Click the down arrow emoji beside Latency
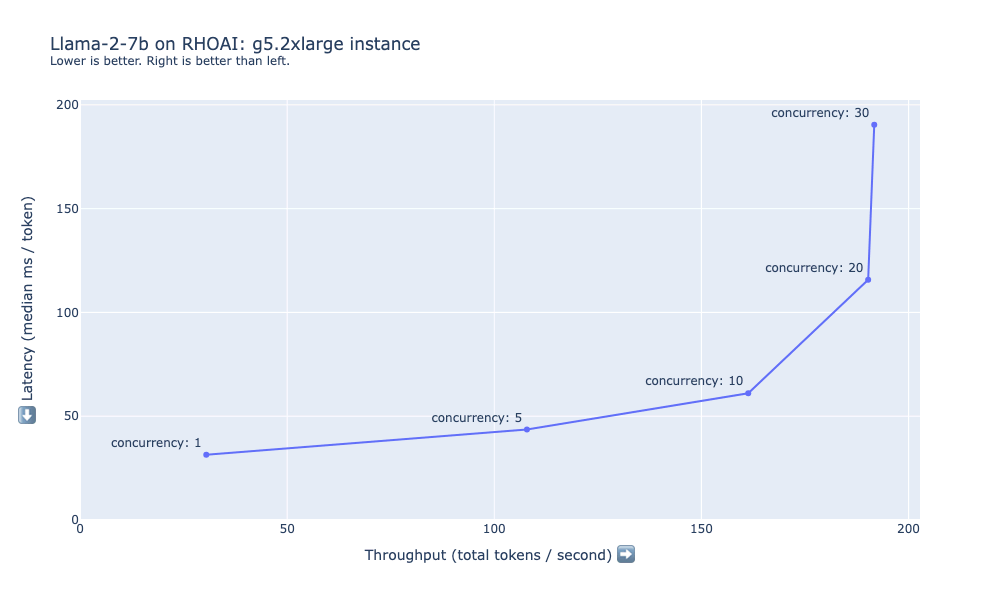Viewport: 1000px width, 600px height. [27, 415]
